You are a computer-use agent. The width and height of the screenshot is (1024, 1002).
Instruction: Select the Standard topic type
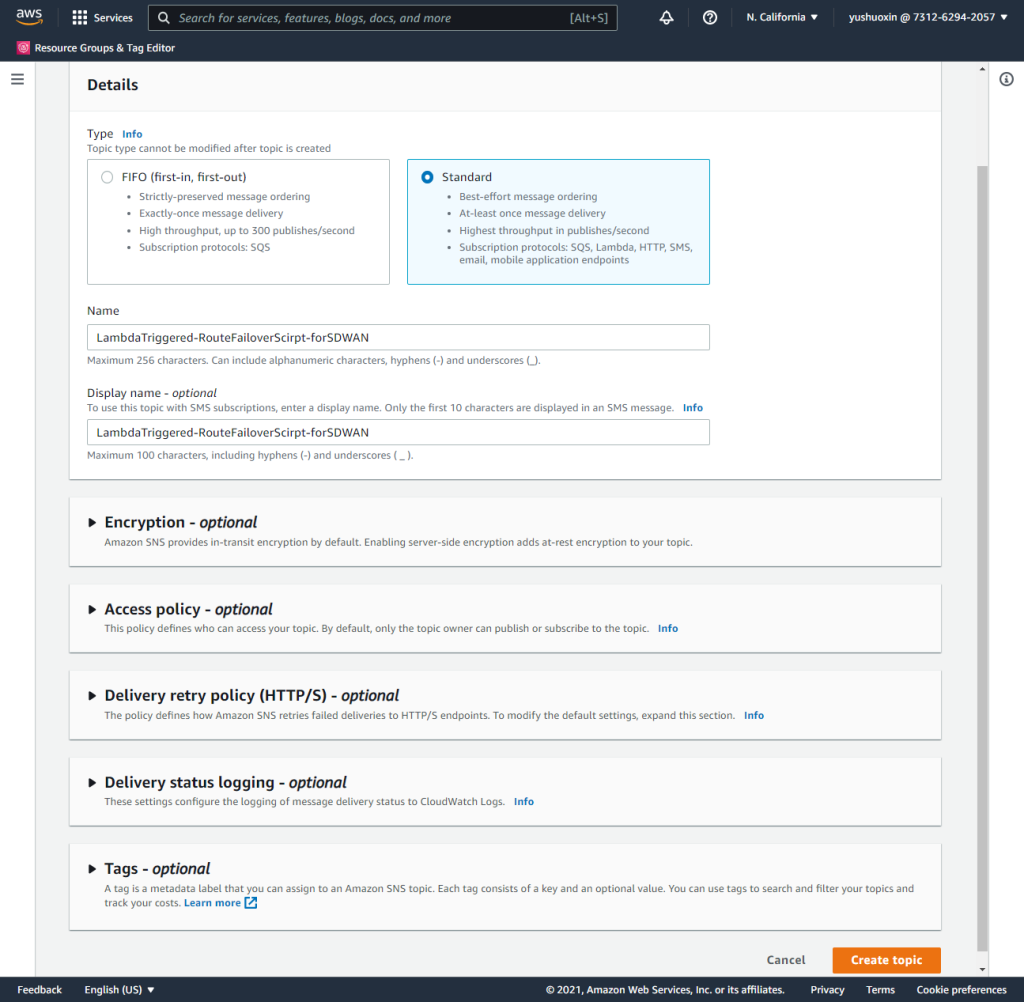pos(427,177)
